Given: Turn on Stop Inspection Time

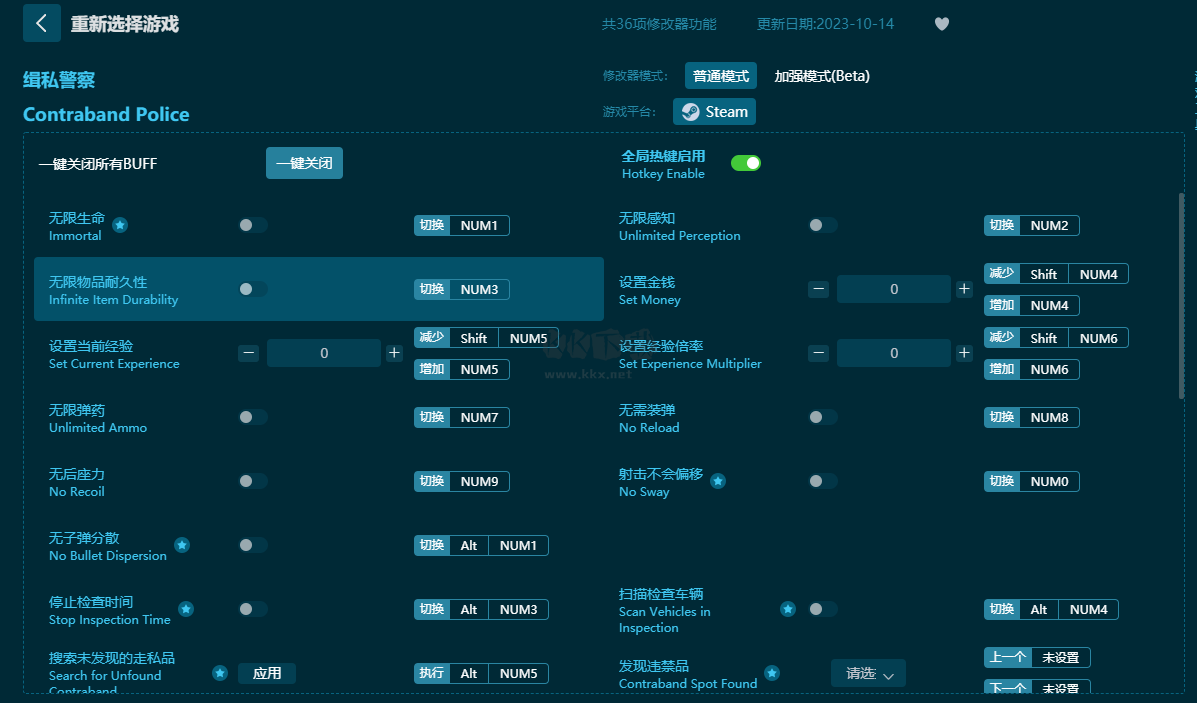Looking at the screenshot, I should click(253, 609).
